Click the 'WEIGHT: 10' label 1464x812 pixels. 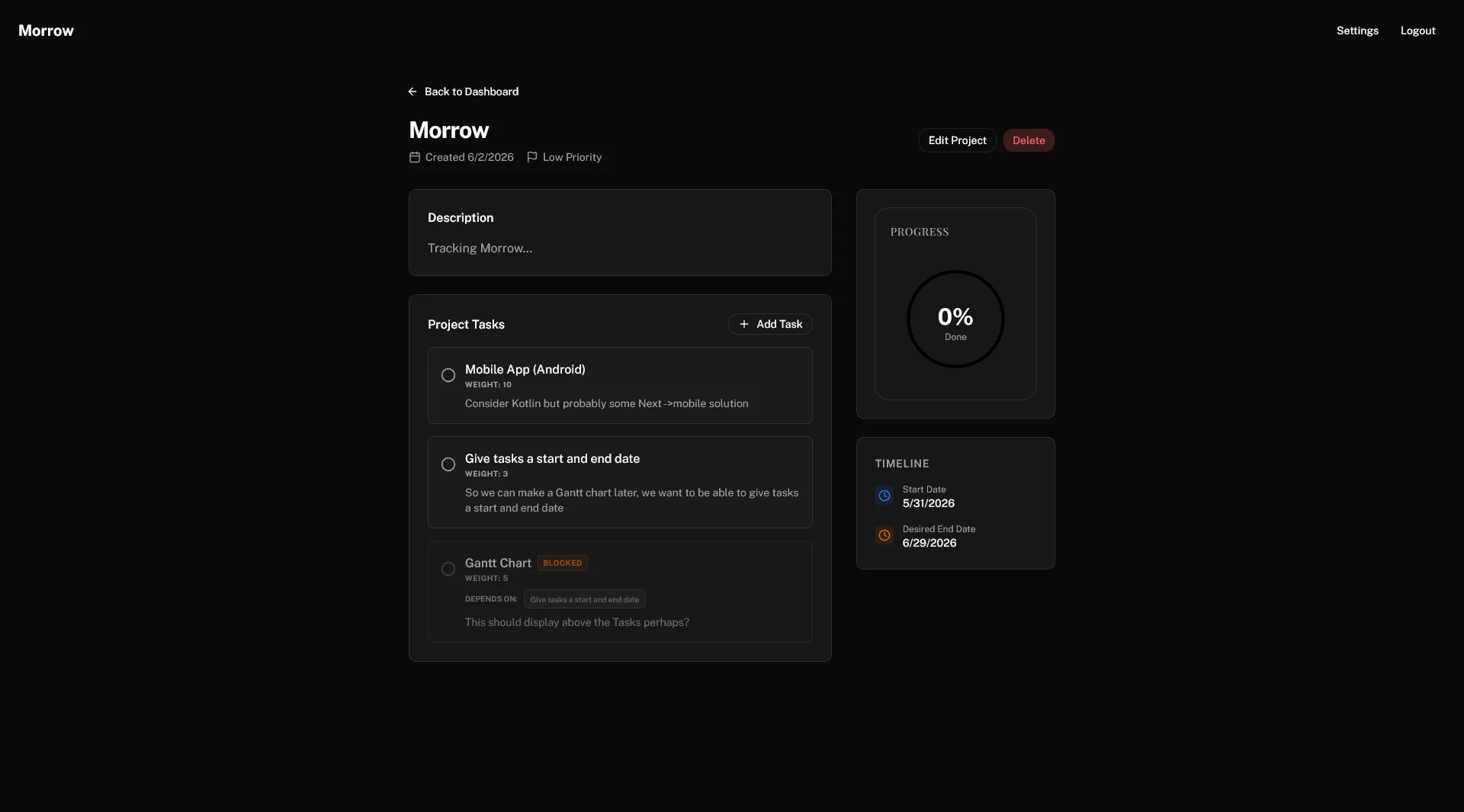point(488,385)
